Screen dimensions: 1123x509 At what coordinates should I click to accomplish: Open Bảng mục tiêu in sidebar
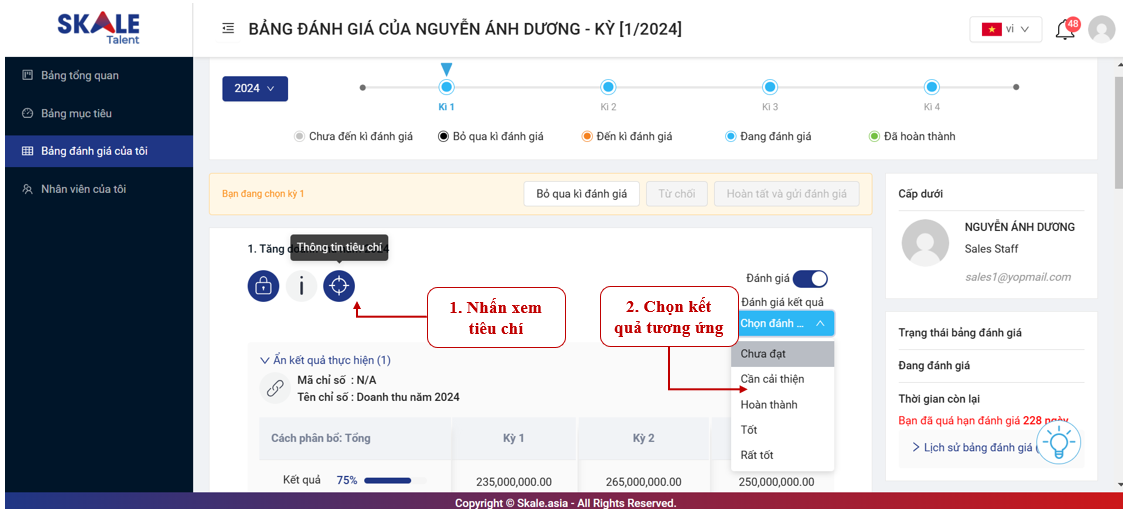(x=76, y=113)
